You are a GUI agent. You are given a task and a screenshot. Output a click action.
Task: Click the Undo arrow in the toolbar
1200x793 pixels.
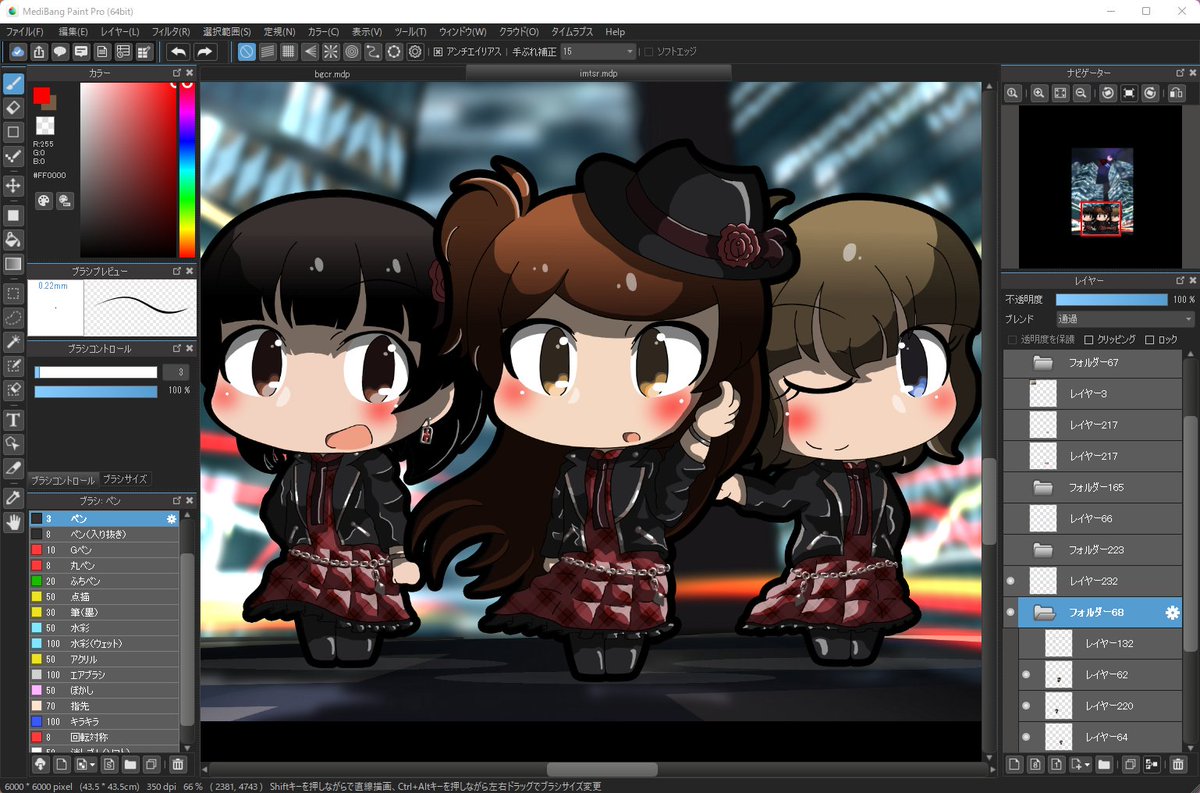point(178,51)
